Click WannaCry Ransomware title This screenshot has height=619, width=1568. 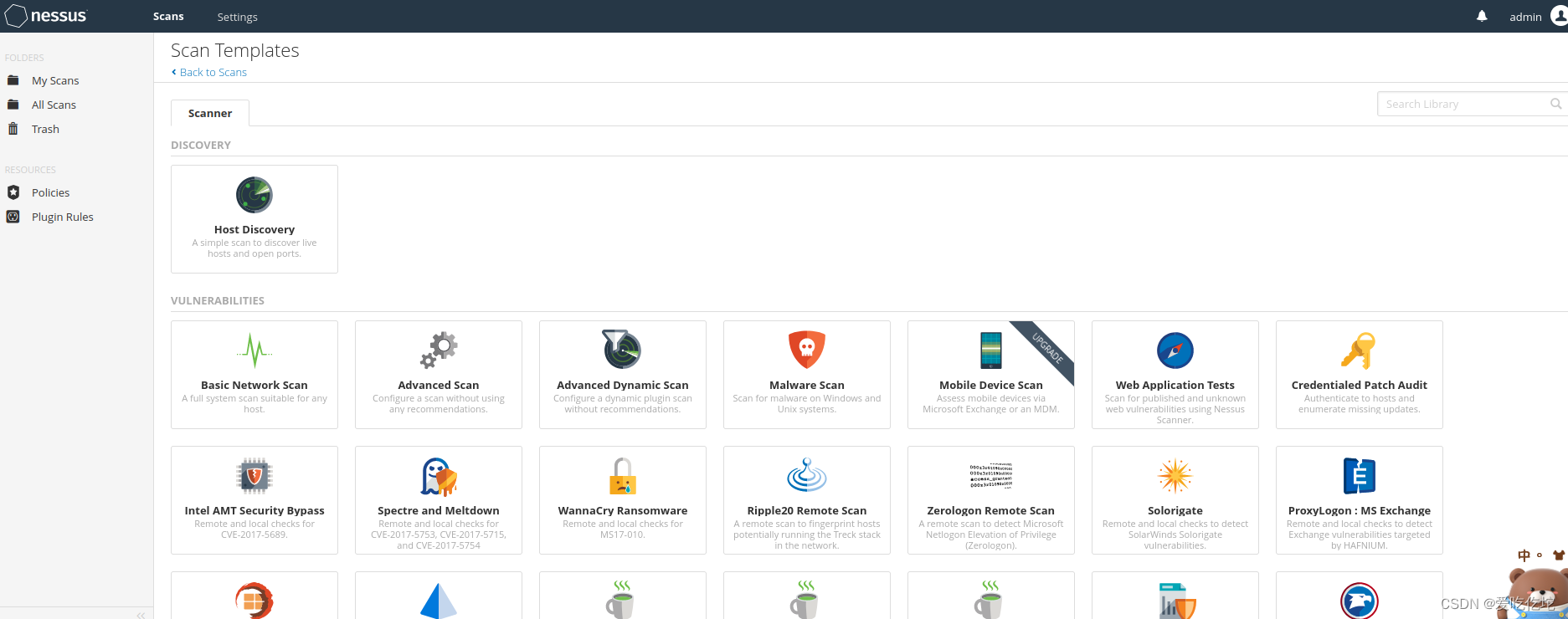[623, 510]
